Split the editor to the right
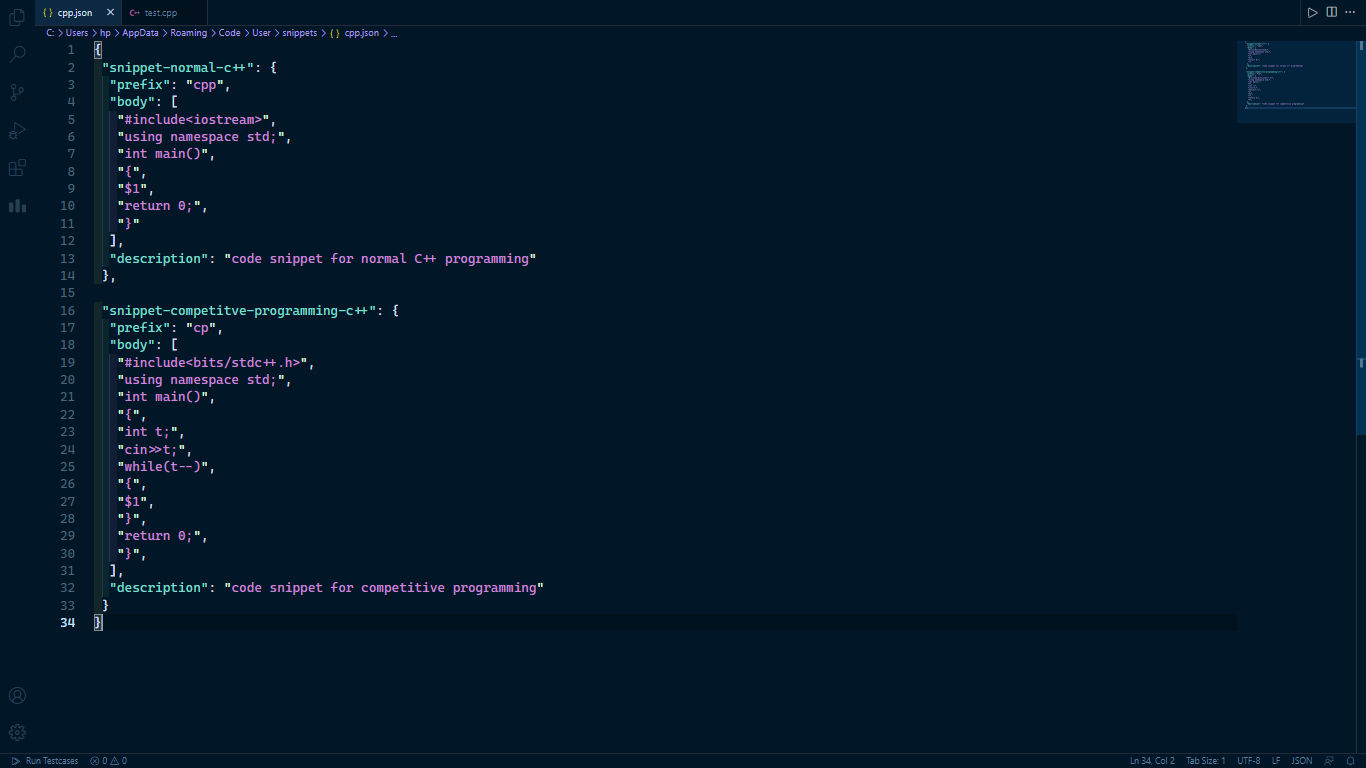 1332,12
